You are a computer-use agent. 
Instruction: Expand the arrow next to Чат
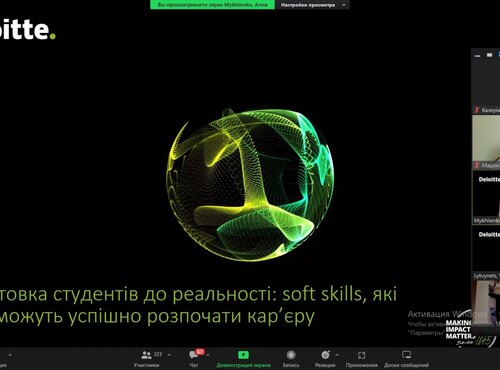click(x=208, y=355)
